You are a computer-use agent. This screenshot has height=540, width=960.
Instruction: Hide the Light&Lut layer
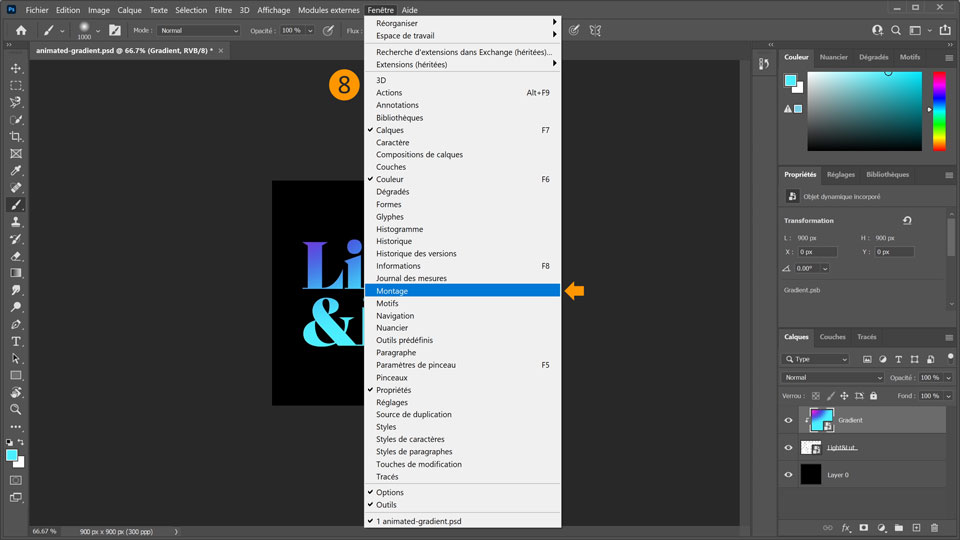pos(789,448)
